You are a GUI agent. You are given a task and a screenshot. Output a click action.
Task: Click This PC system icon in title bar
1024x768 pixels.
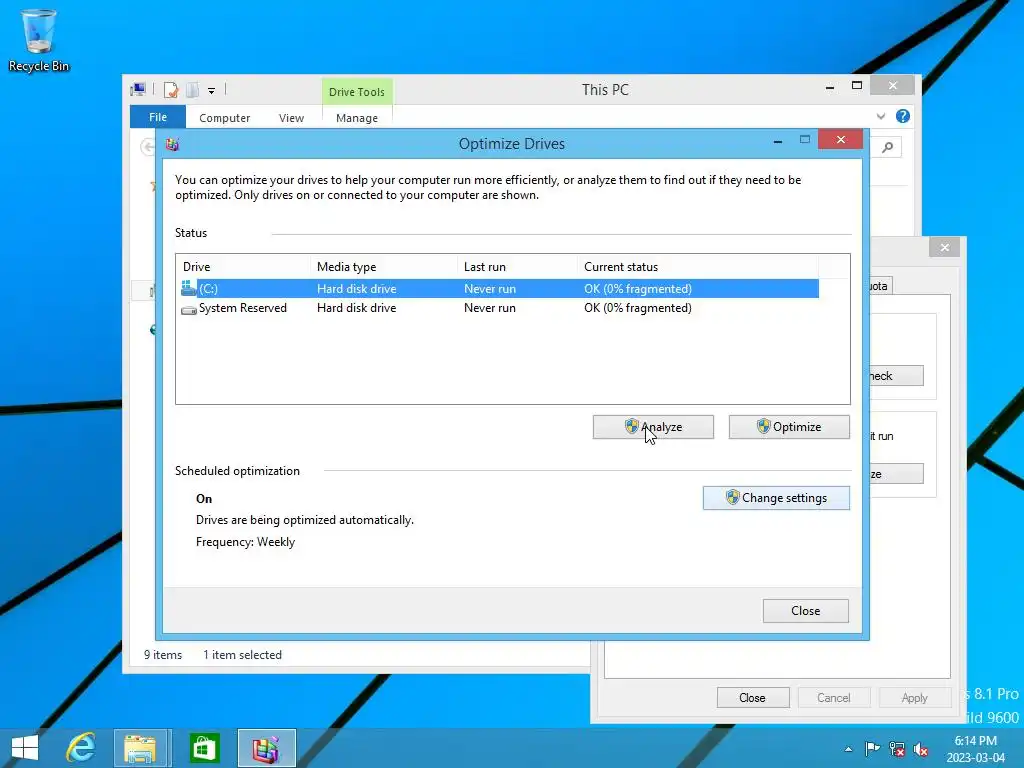138,89
